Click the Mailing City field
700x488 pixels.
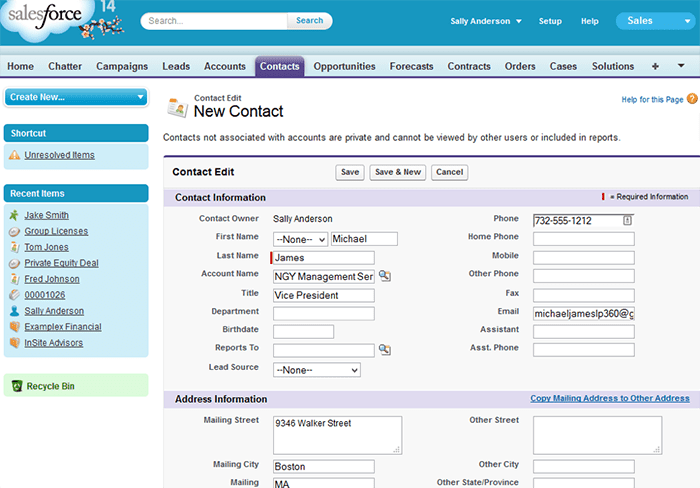click(x=324, y=467)
